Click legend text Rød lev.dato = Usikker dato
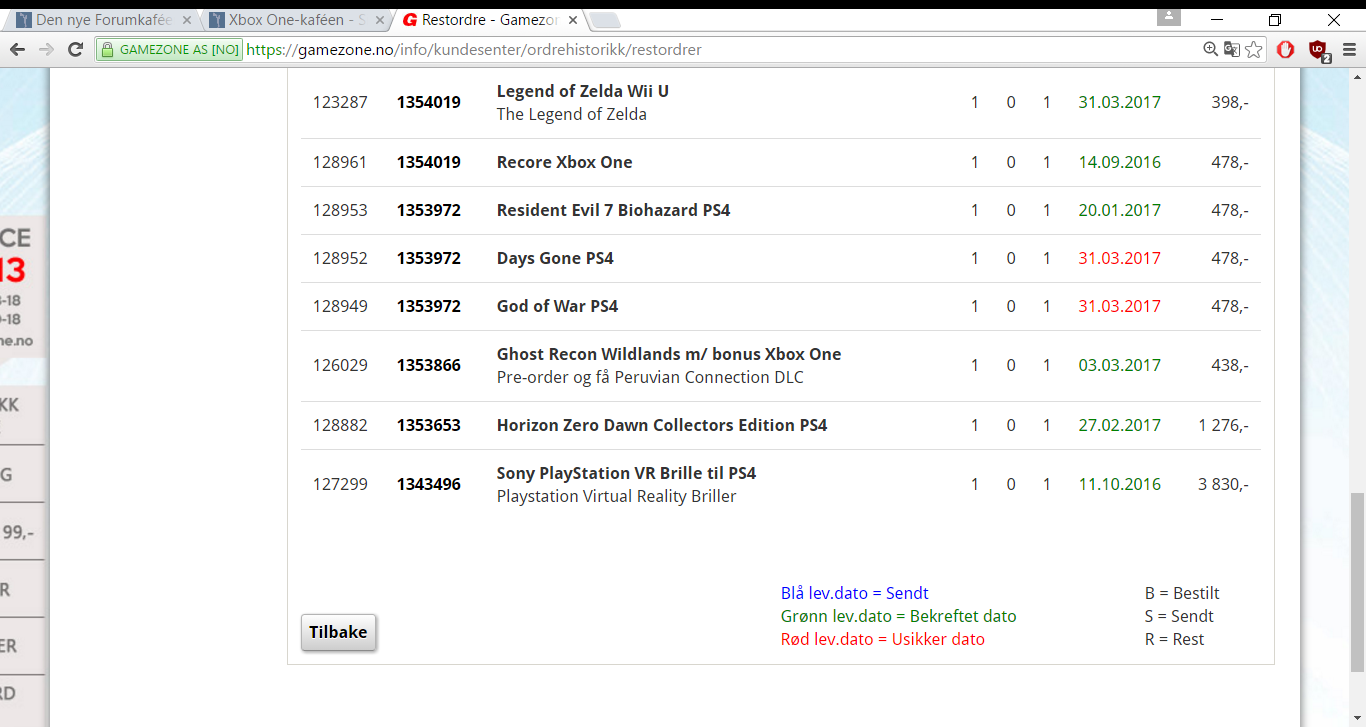Image resolution: width=1366 pixels, height=727 pixels. point(883,639)
